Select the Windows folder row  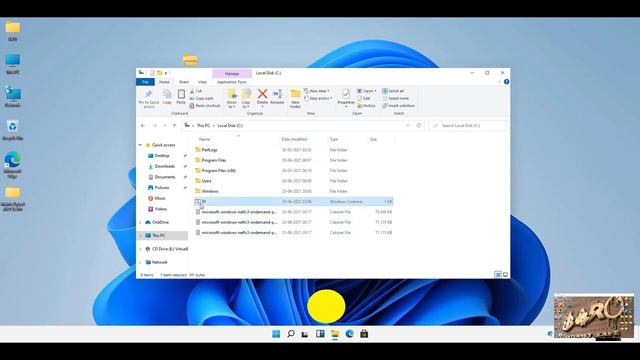(x=294, y=191)
